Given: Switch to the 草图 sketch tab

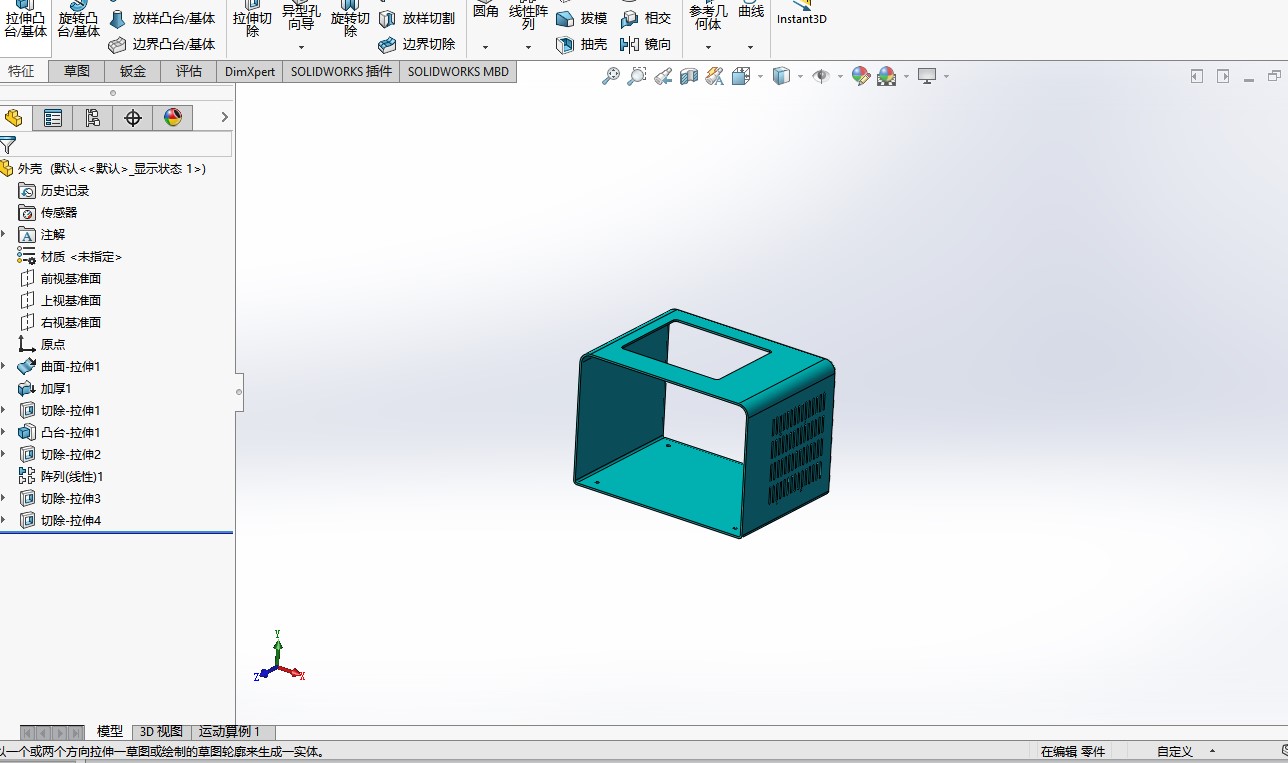Looking at the screenshot, I should click(77, 71).
